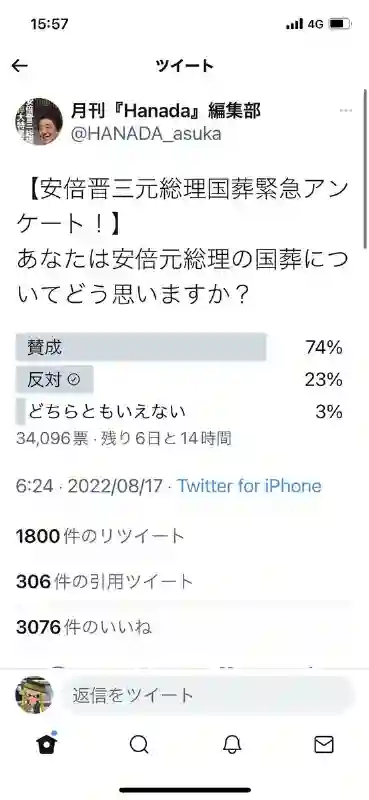This screenshot has height=800, width=369.
Task: Open the Messages envelope icon
Action: pos(324,745)
